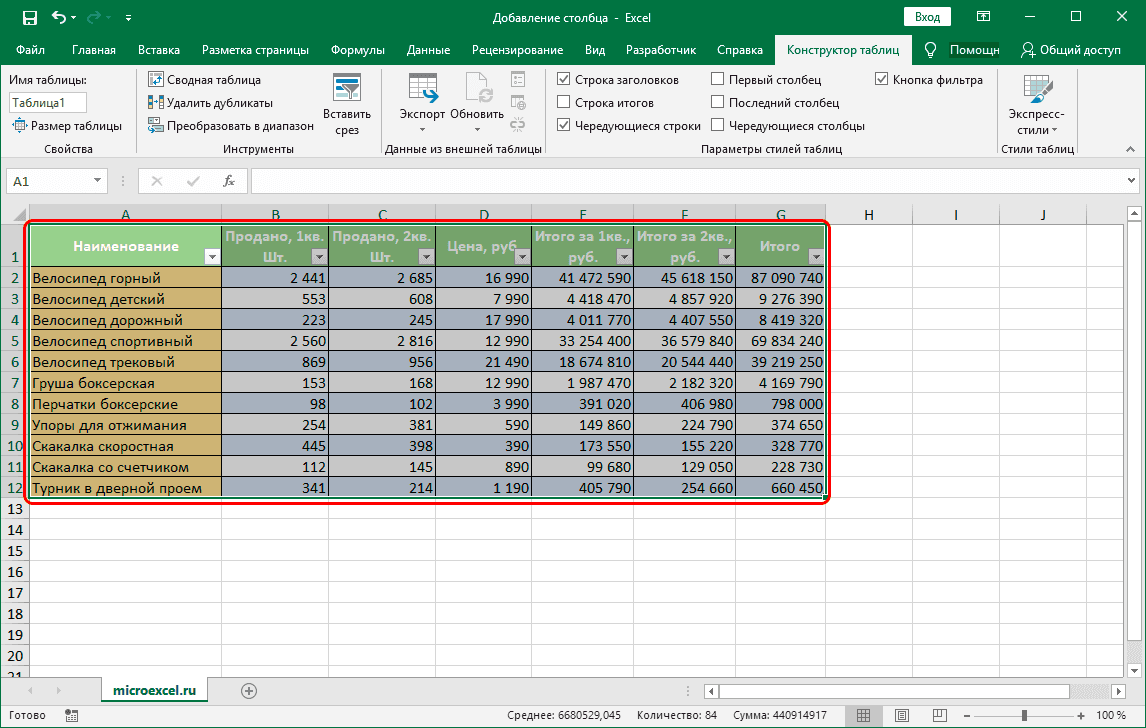Screen dimensions: 1146x728
Task: Click the Экспресс-стили icon
Action: [x=1037, y=92]
